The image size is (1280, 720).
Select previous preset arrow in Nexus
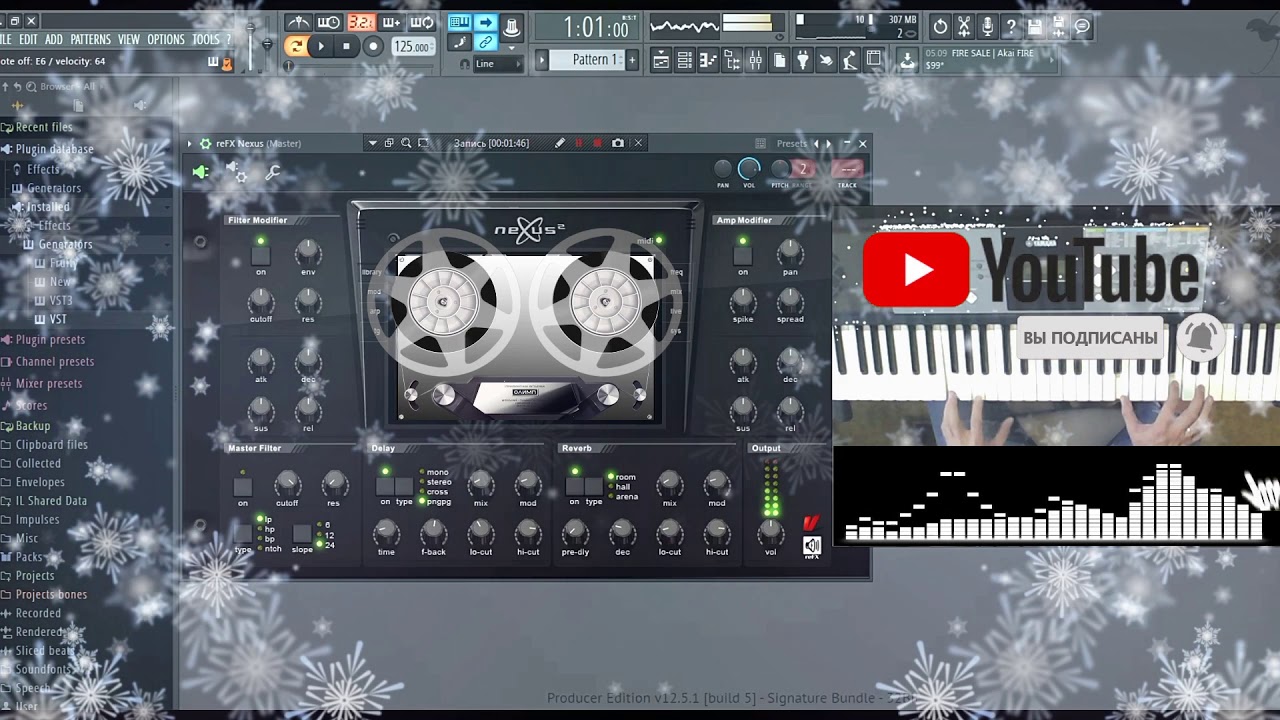pyautogui.click(x=816, y=144)
